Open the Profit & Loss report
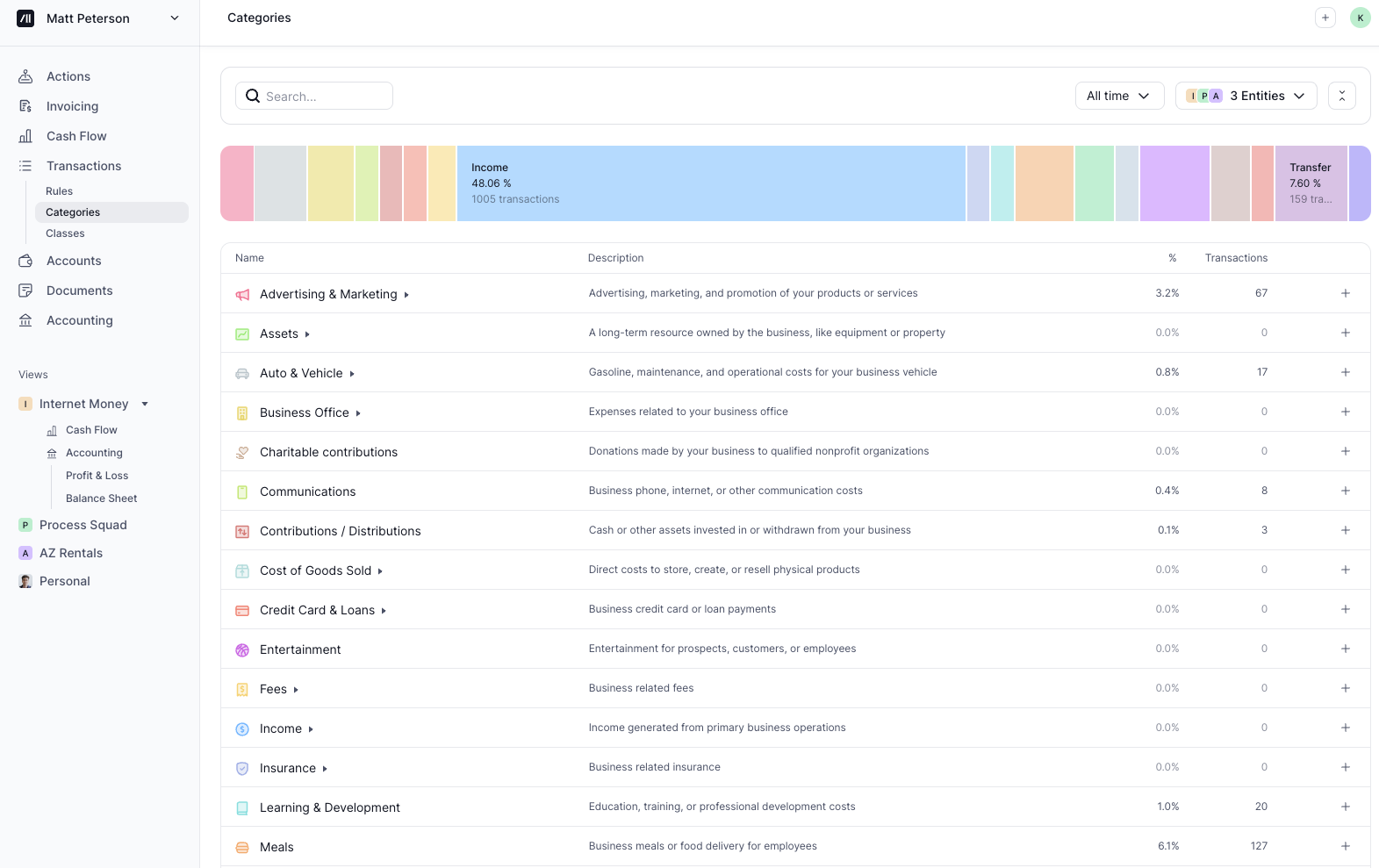 click(x=97, y=476)
